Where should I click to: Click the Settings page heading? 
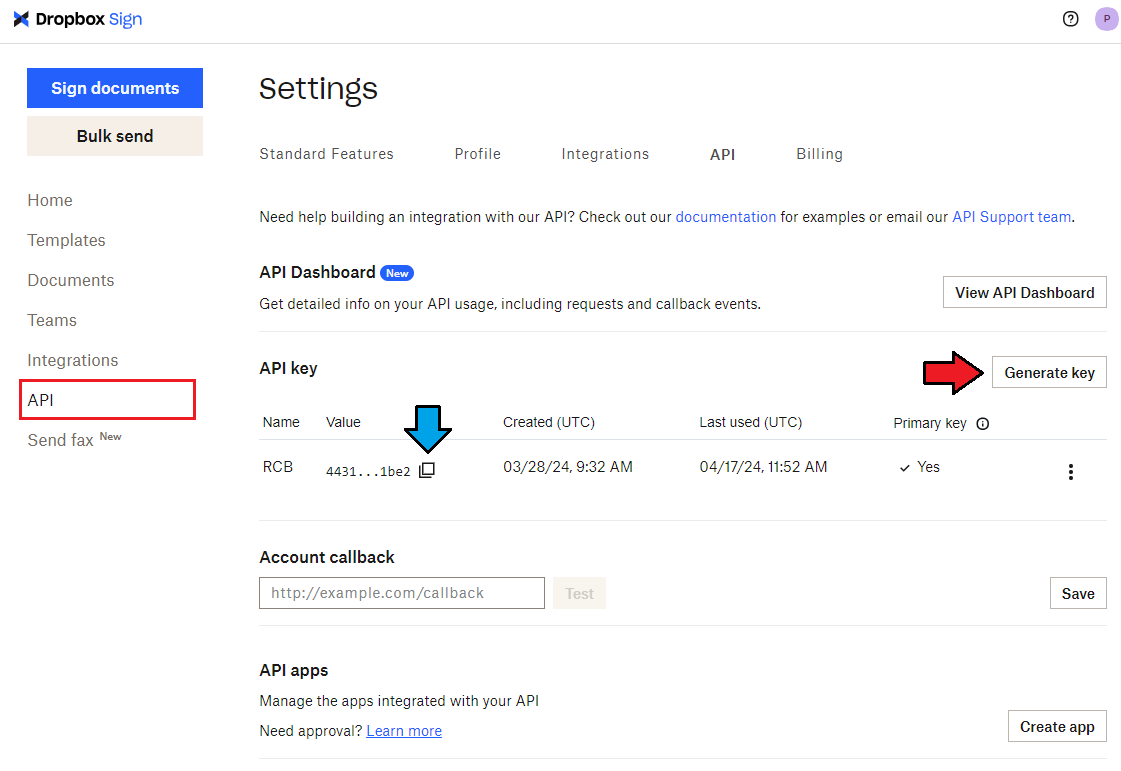click(318, 89)
